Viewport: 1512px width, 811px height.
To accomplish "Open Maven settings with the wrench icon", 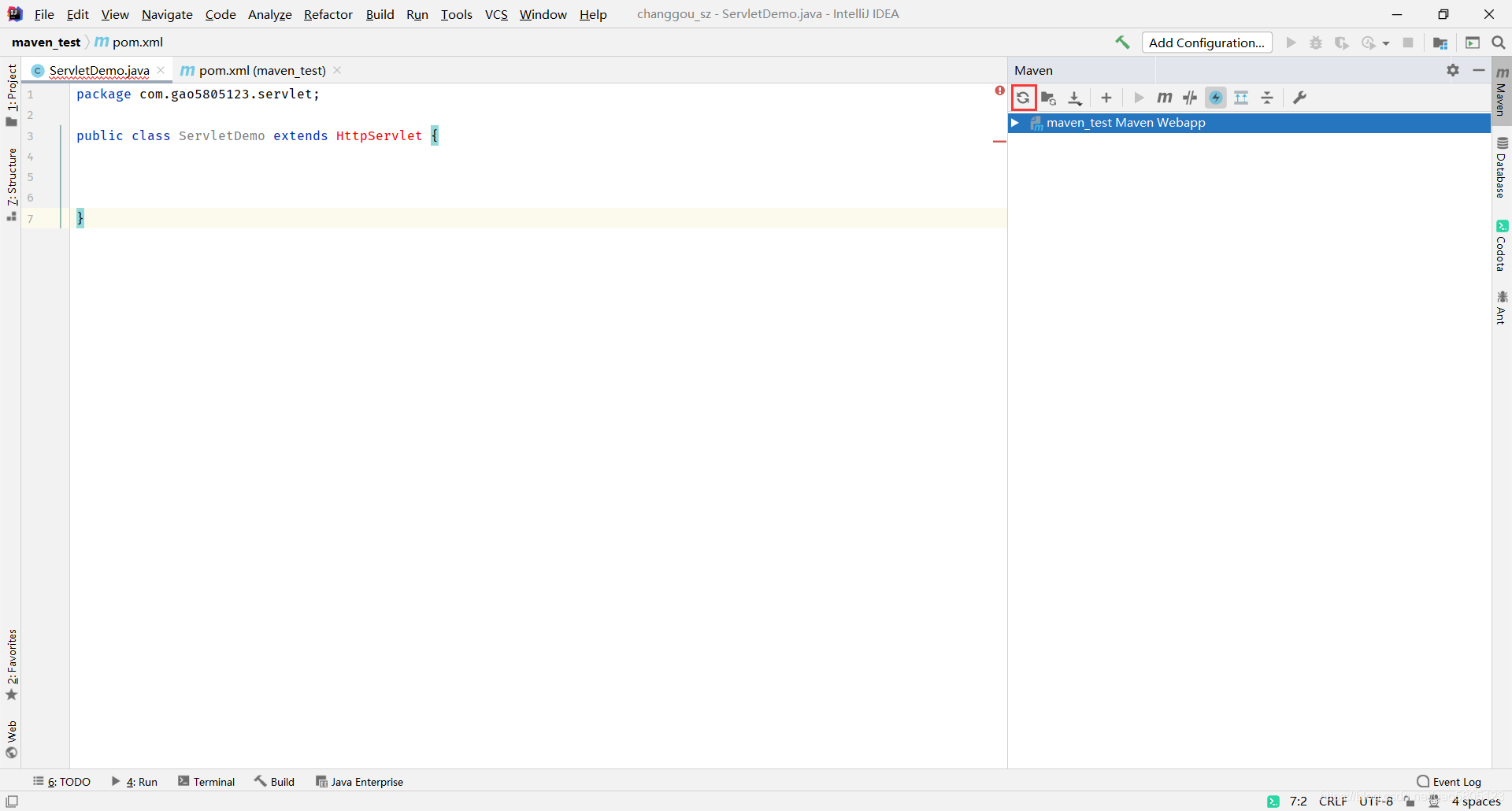I will (x=1300, y=98).
